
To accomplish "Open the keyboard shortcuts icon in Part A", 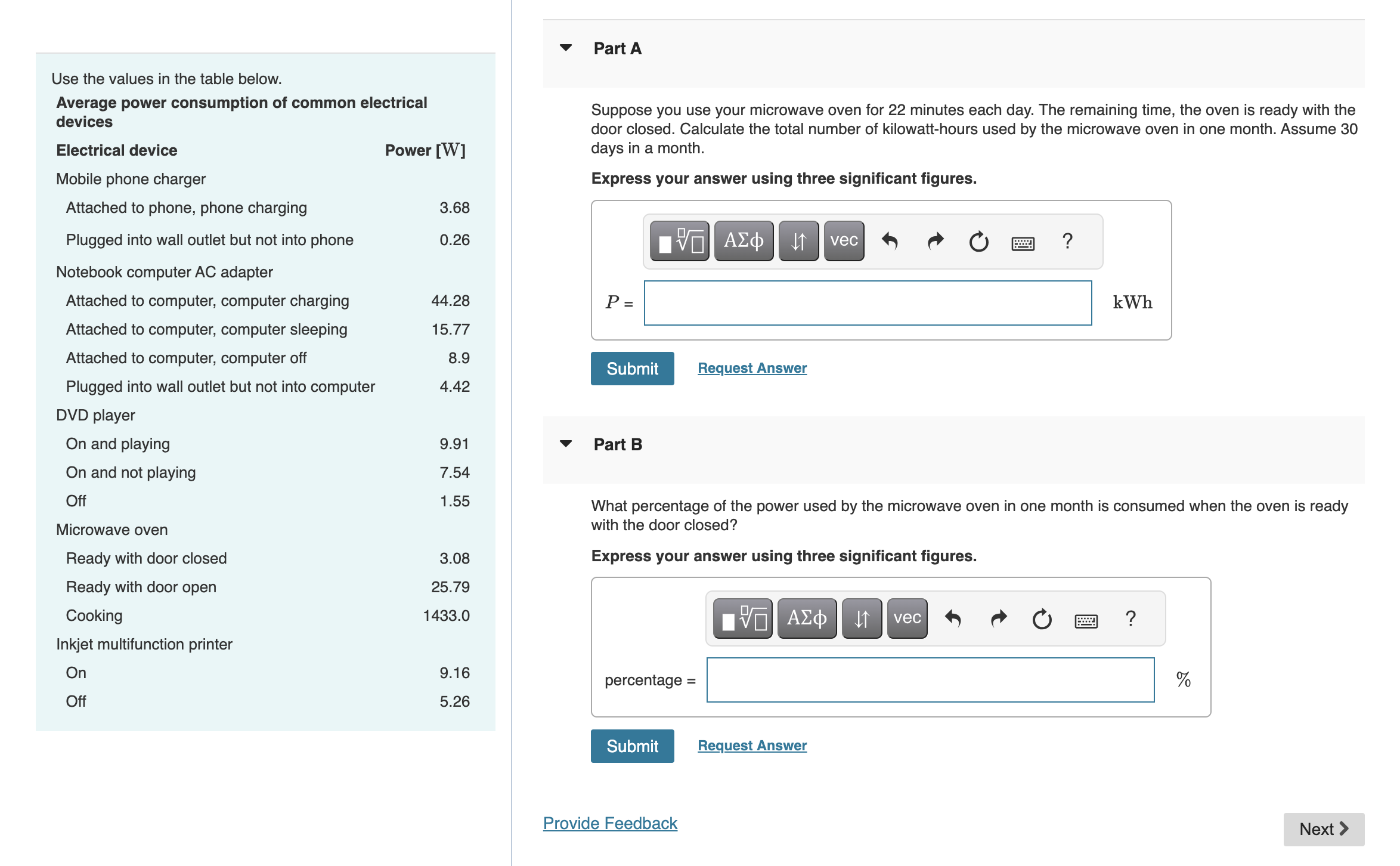I will click(1023, 241).
